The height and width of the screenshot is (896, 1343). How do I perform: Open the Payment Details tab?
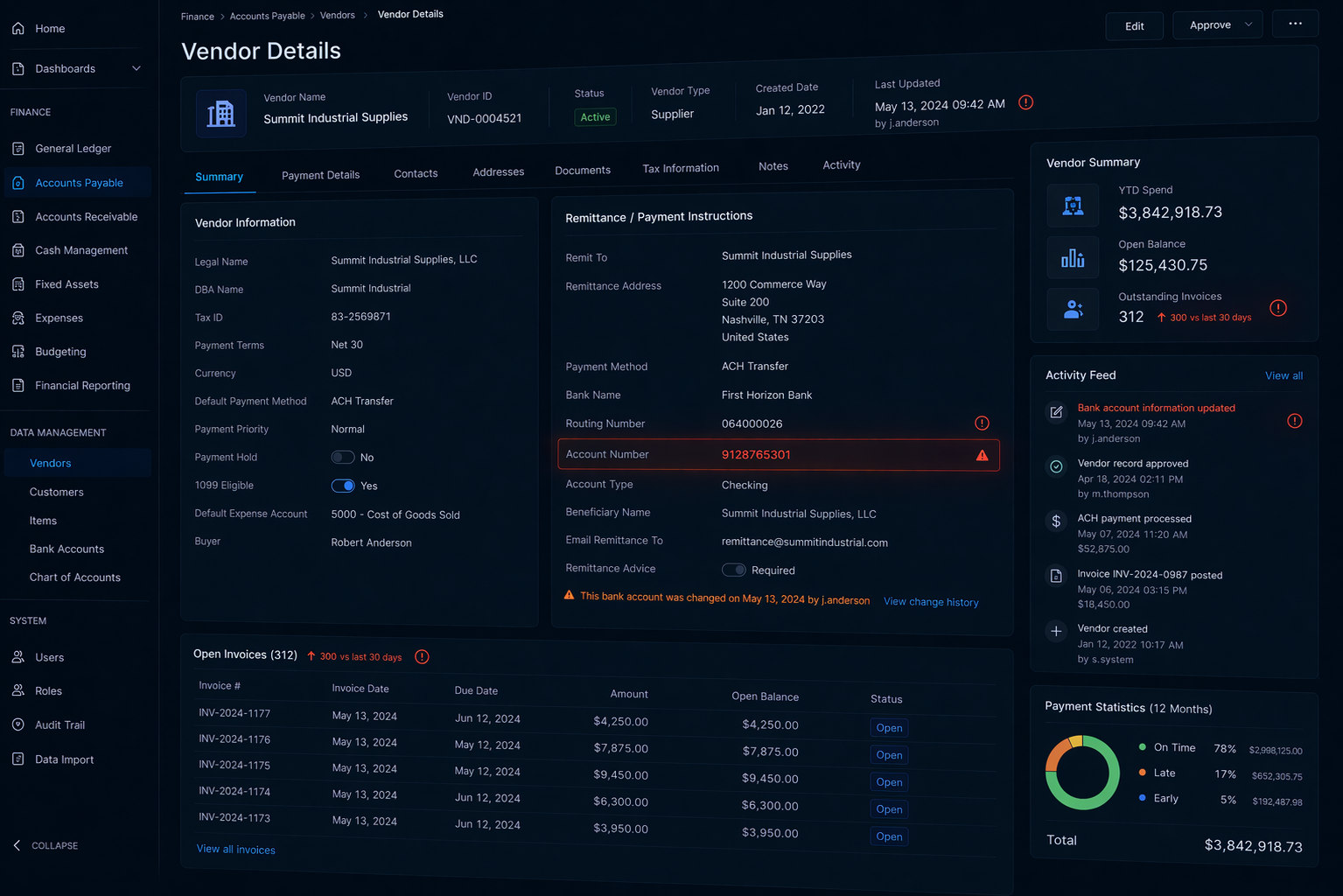click(320, 175)
